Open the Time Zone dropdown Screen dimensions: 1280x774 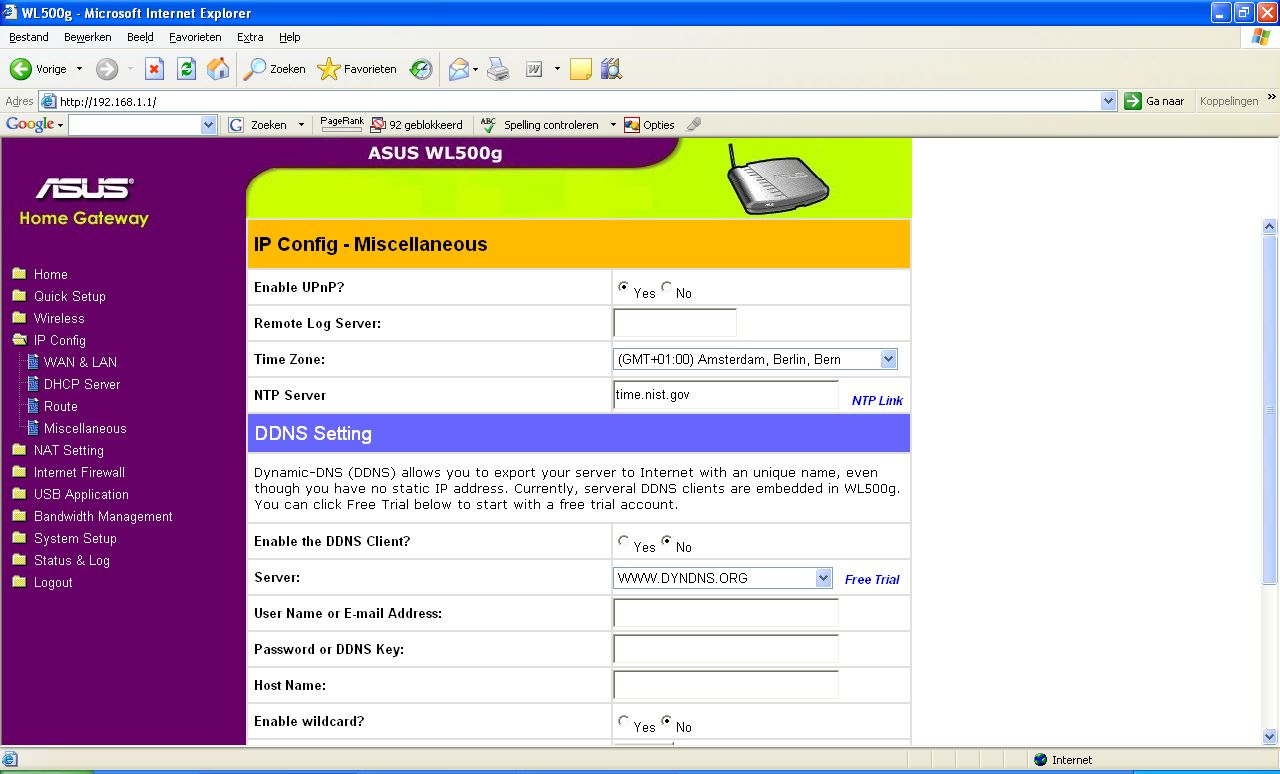click(x=888, y=358)
